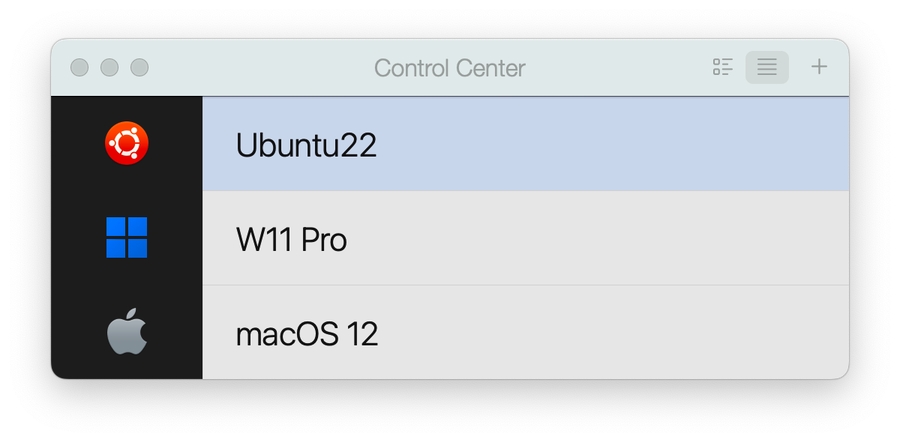Click empty area of highlighted Ubuntu22 row
This screenshot has height=442, width=900.
pyautogui.click(x=608, y=144)
